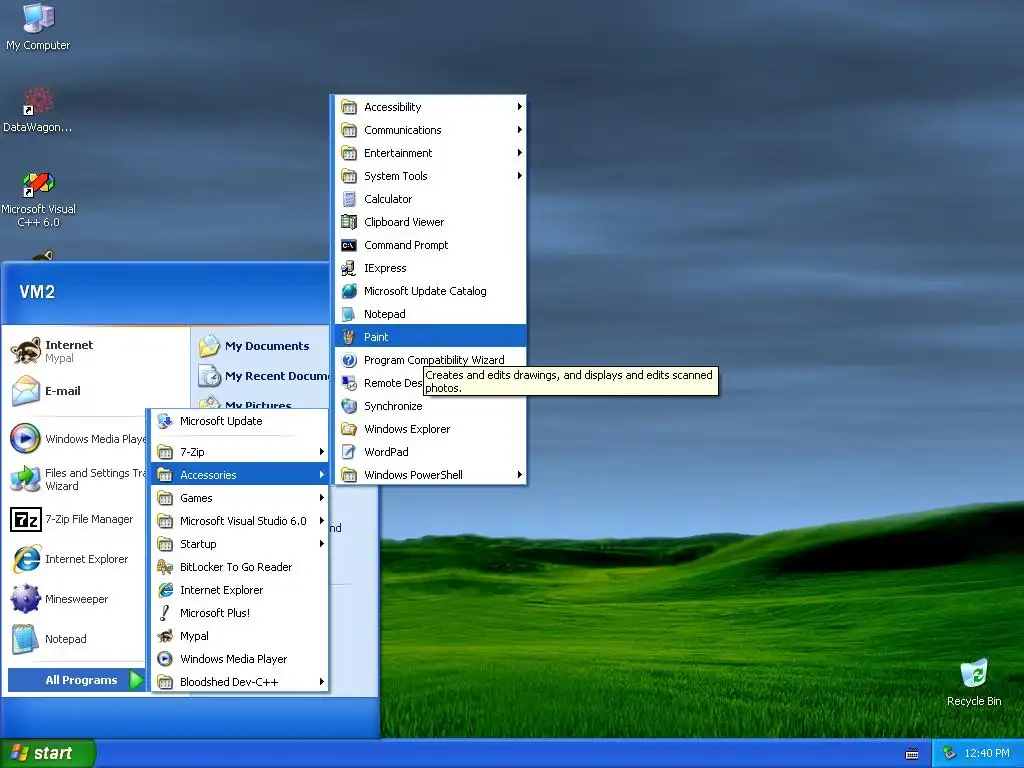Click the Start button

click(x=48, y=753)
